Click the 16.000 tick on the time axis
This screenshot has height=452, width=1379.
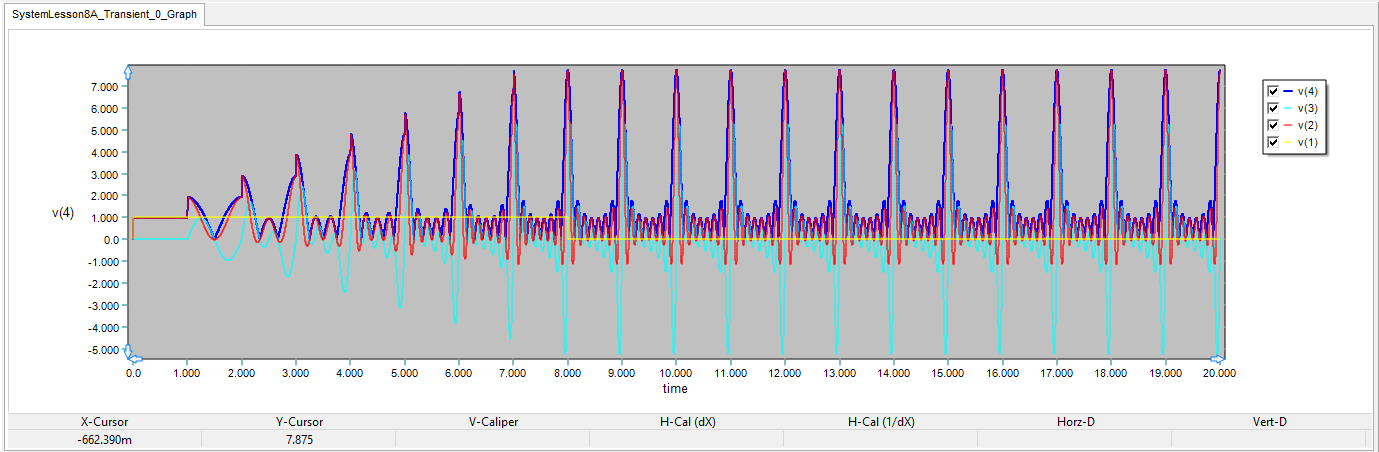(x=1002, y=372)
